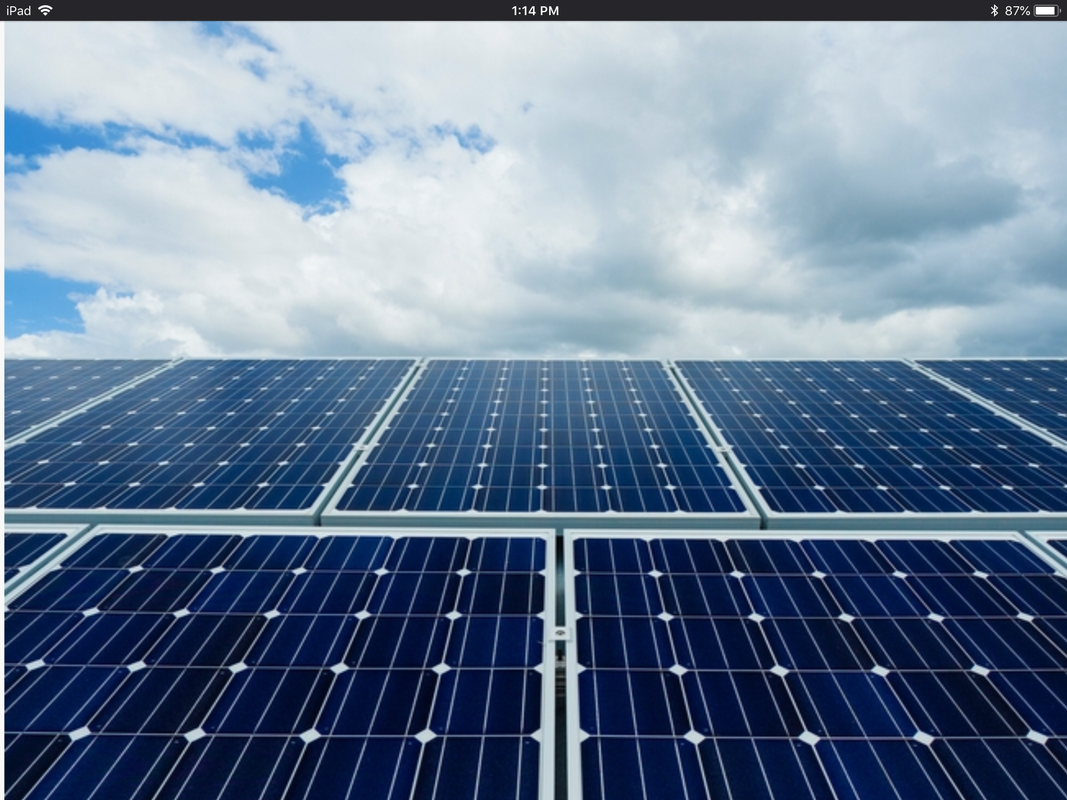Tap the Bluetooth icon in status bar

pos(994,10)
